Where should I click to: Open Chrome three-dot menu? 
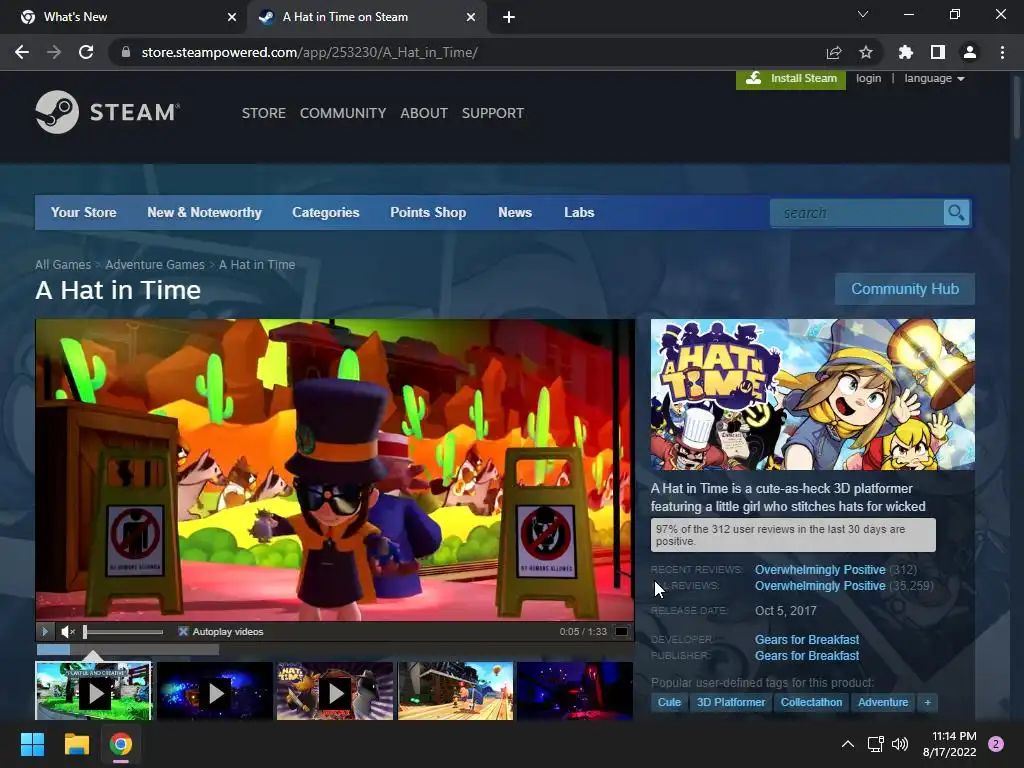1002,52
